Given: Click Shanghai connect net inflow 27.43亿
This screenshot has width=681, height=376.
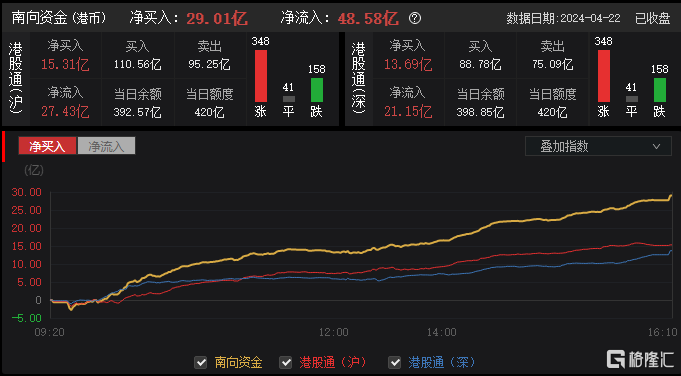Looking at the screenshot, I should point(65,112).
